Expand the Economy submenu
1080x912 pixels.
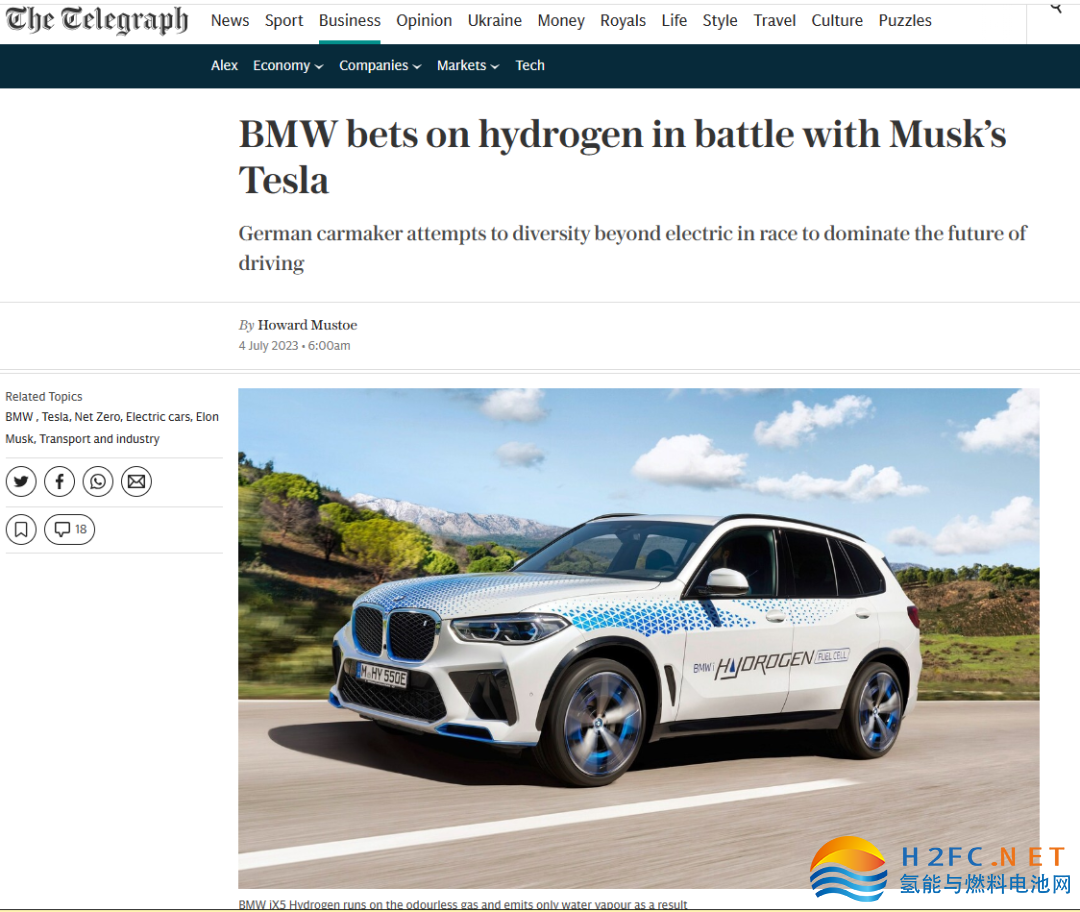tap(288, 65)
